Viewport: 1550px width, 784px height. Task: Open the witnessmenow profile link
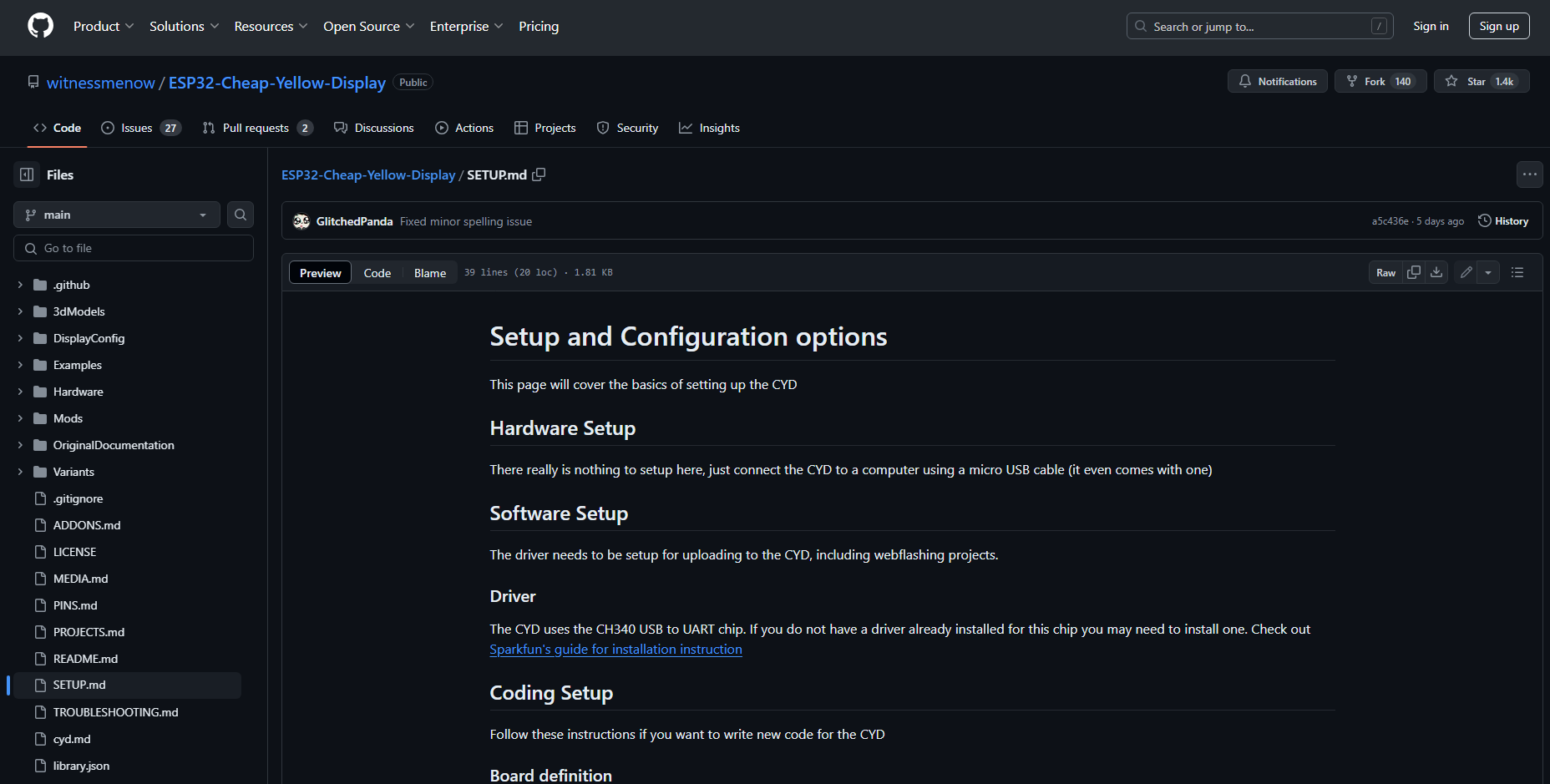[100, 83]
